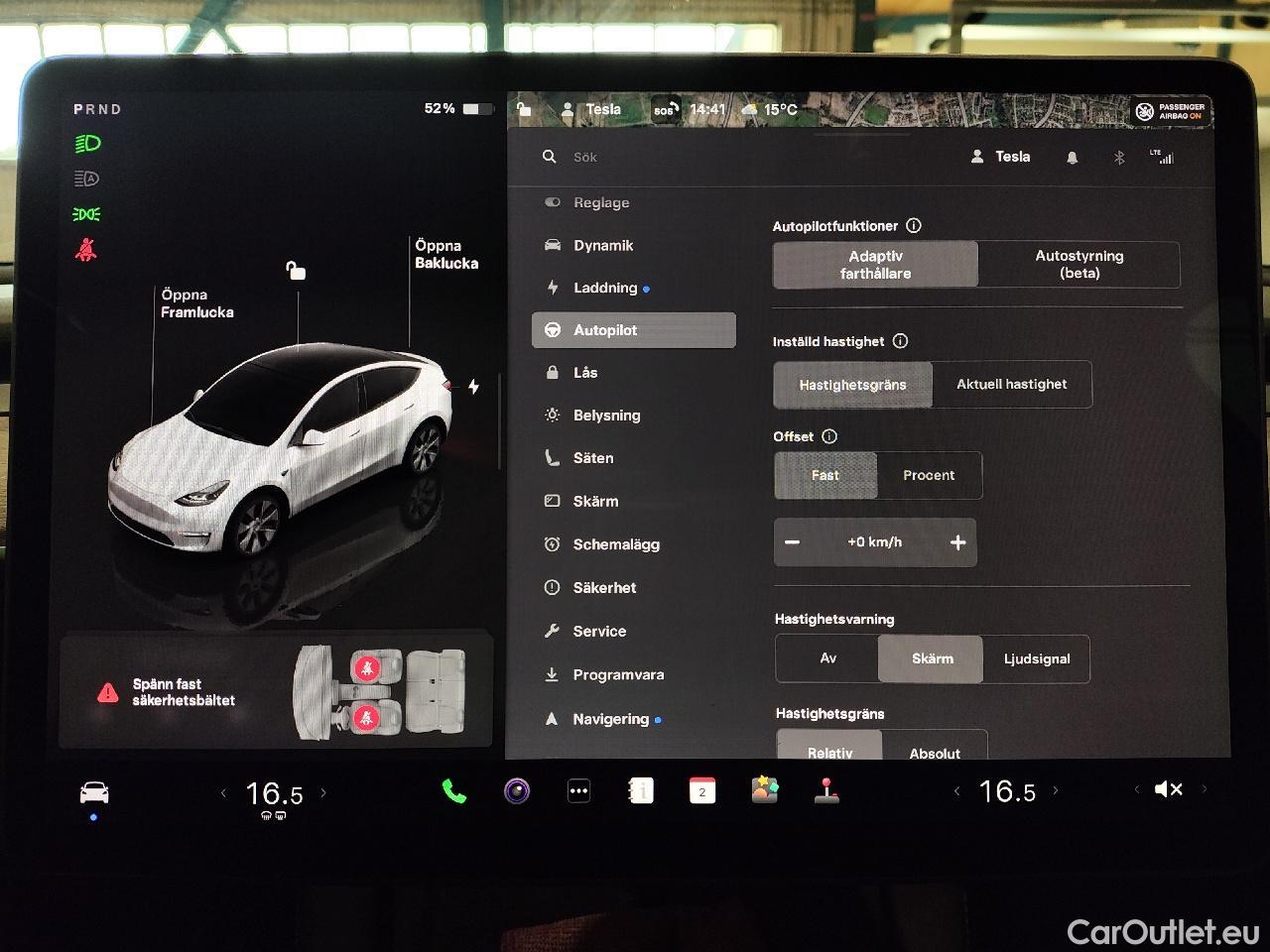
Task: Open the camera app in dock
Action: pos(517,790)
